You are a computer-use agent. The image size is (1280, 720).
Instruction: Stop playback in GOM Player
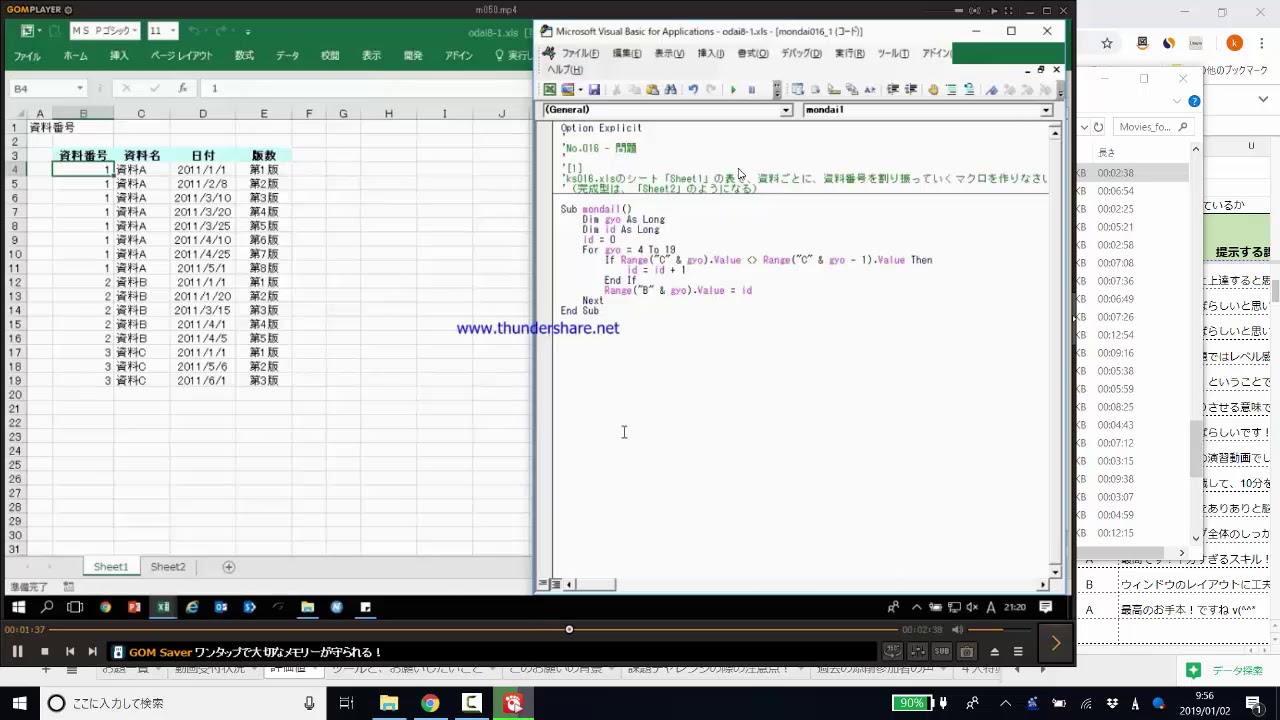[x=44, y=652]
